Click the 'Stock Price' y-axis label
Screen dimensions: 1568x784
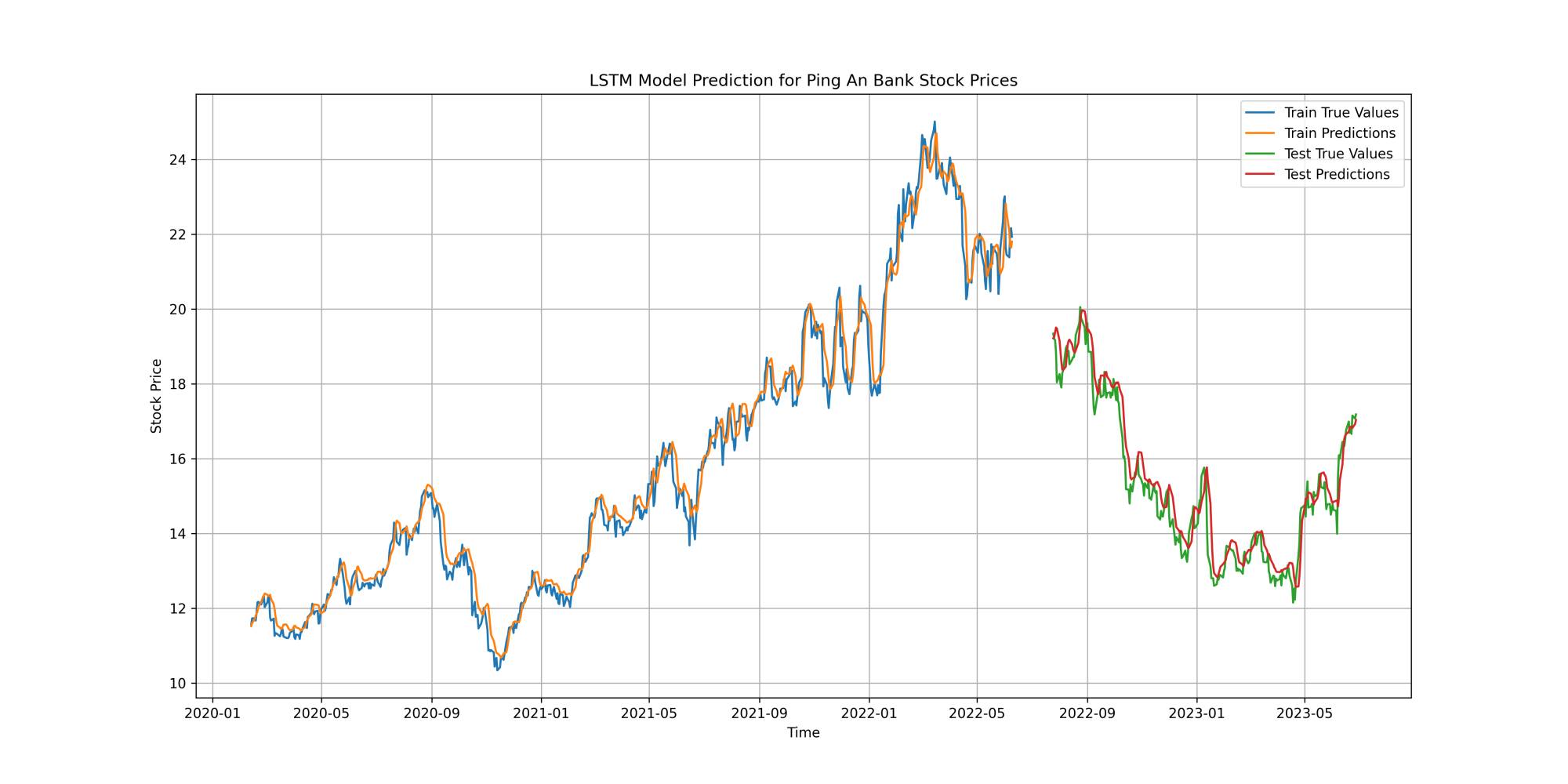coord(157,396)
